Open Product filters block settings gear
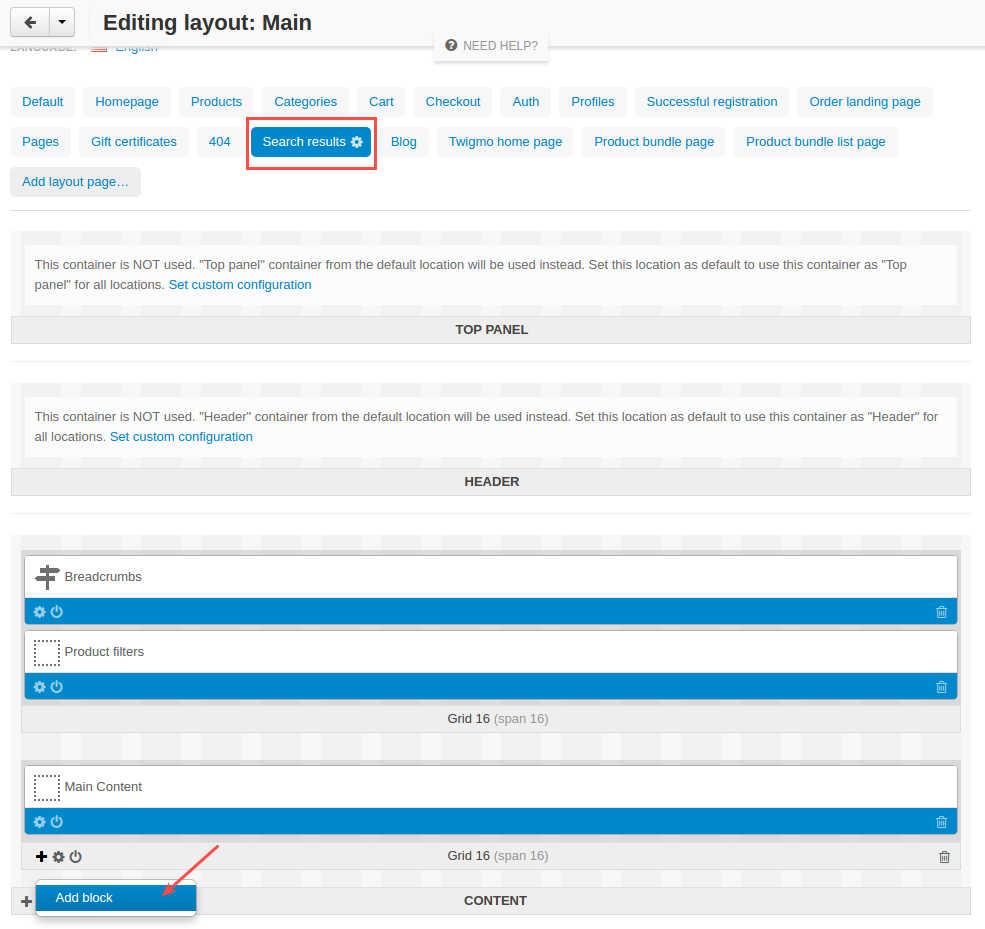This screenshot has width=985, height=929. pos(40,687)
